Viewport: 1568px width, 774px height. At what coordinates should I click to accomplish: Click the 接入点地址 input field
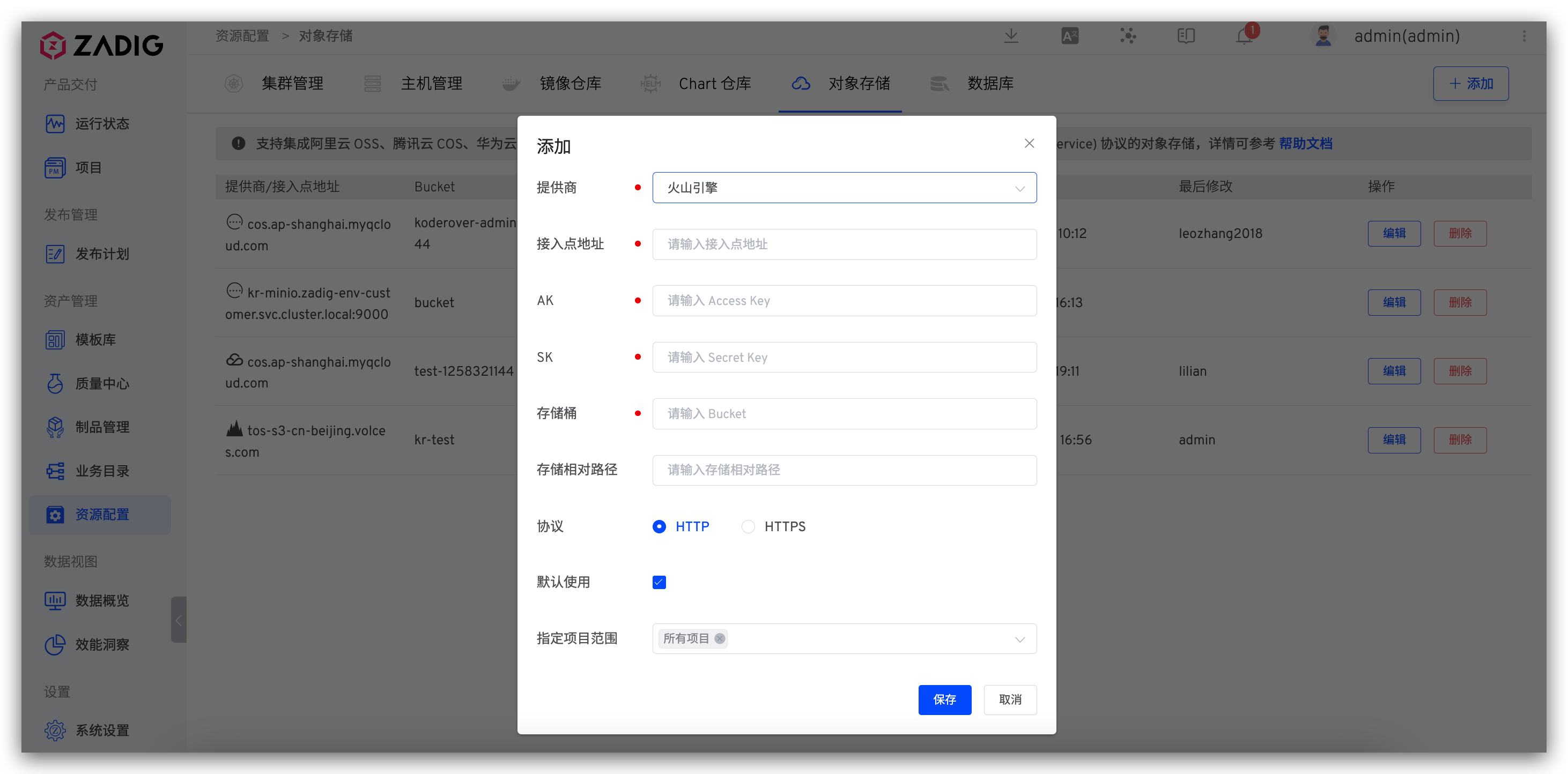pyautogui.click(x=844, y=244)
